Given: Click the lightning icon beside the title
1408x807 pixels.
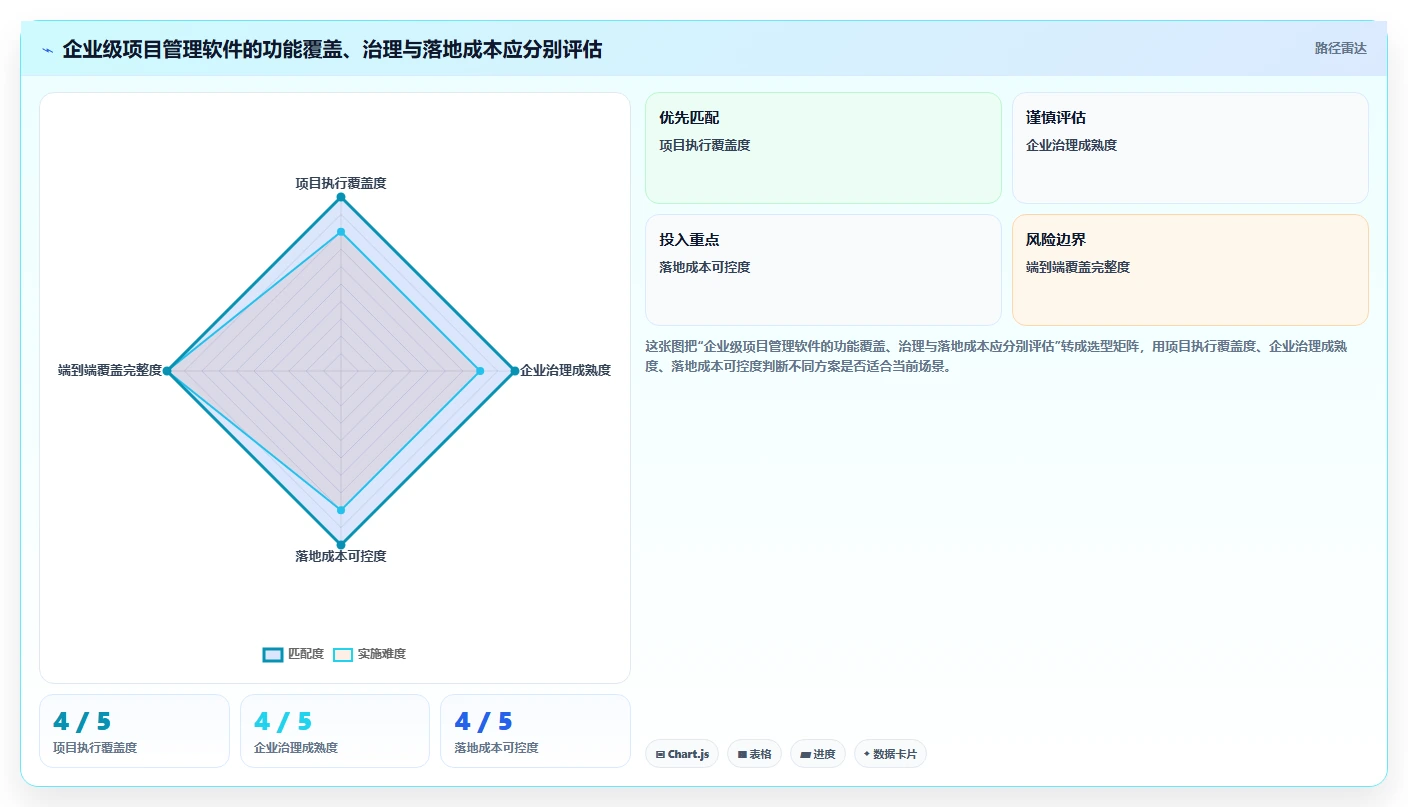Looking at the screenshot, I should click(48, 50).
